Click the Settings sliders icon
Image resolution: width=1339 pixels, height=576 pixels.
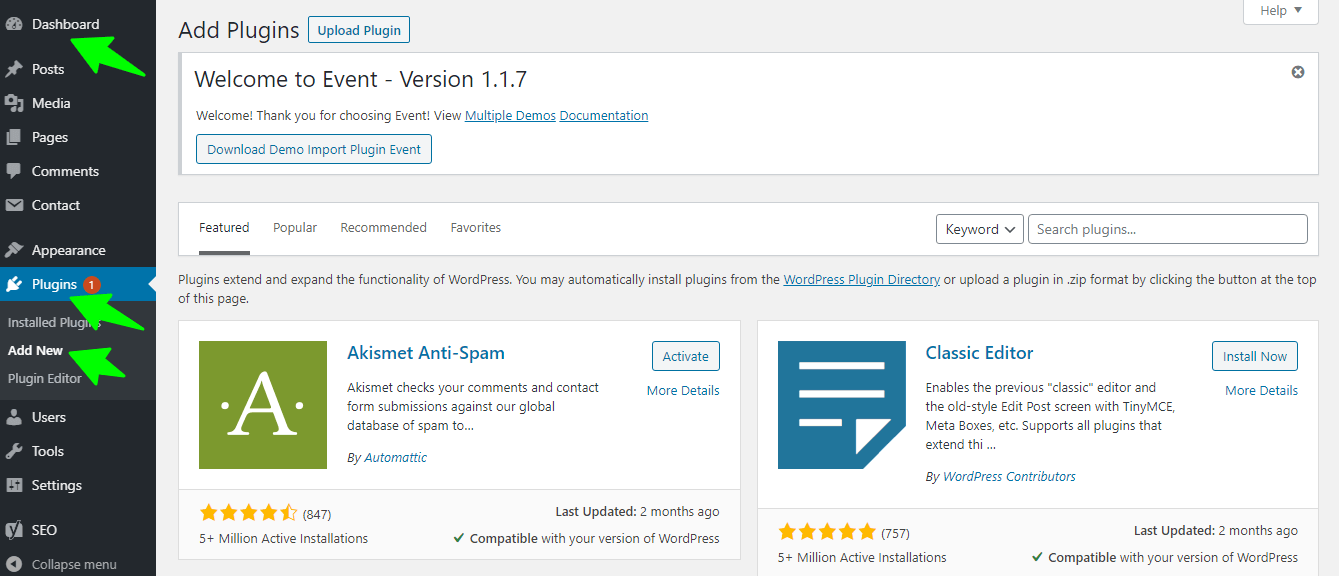pyautogui.click(x=14, y=485)
